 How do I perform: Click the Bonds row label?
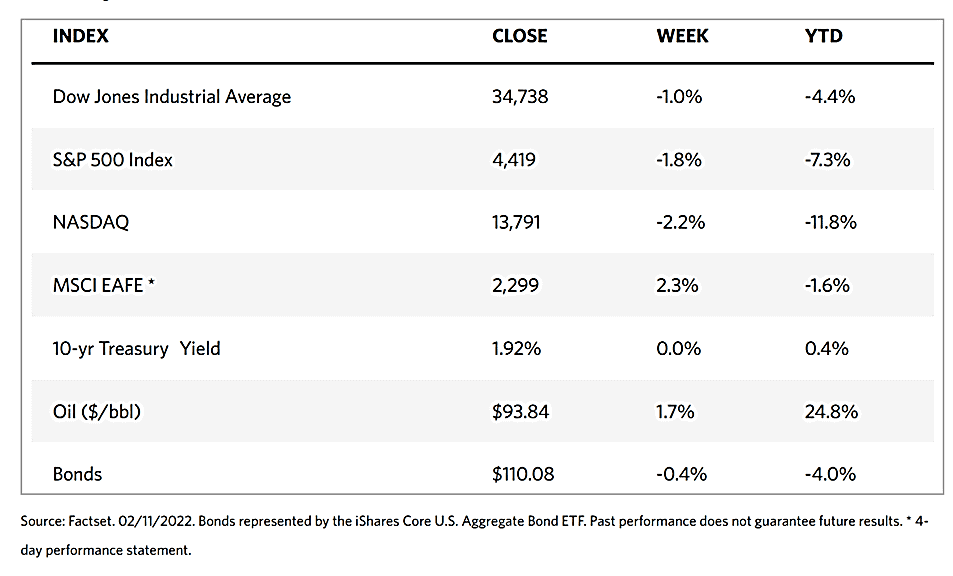[77, 473]
